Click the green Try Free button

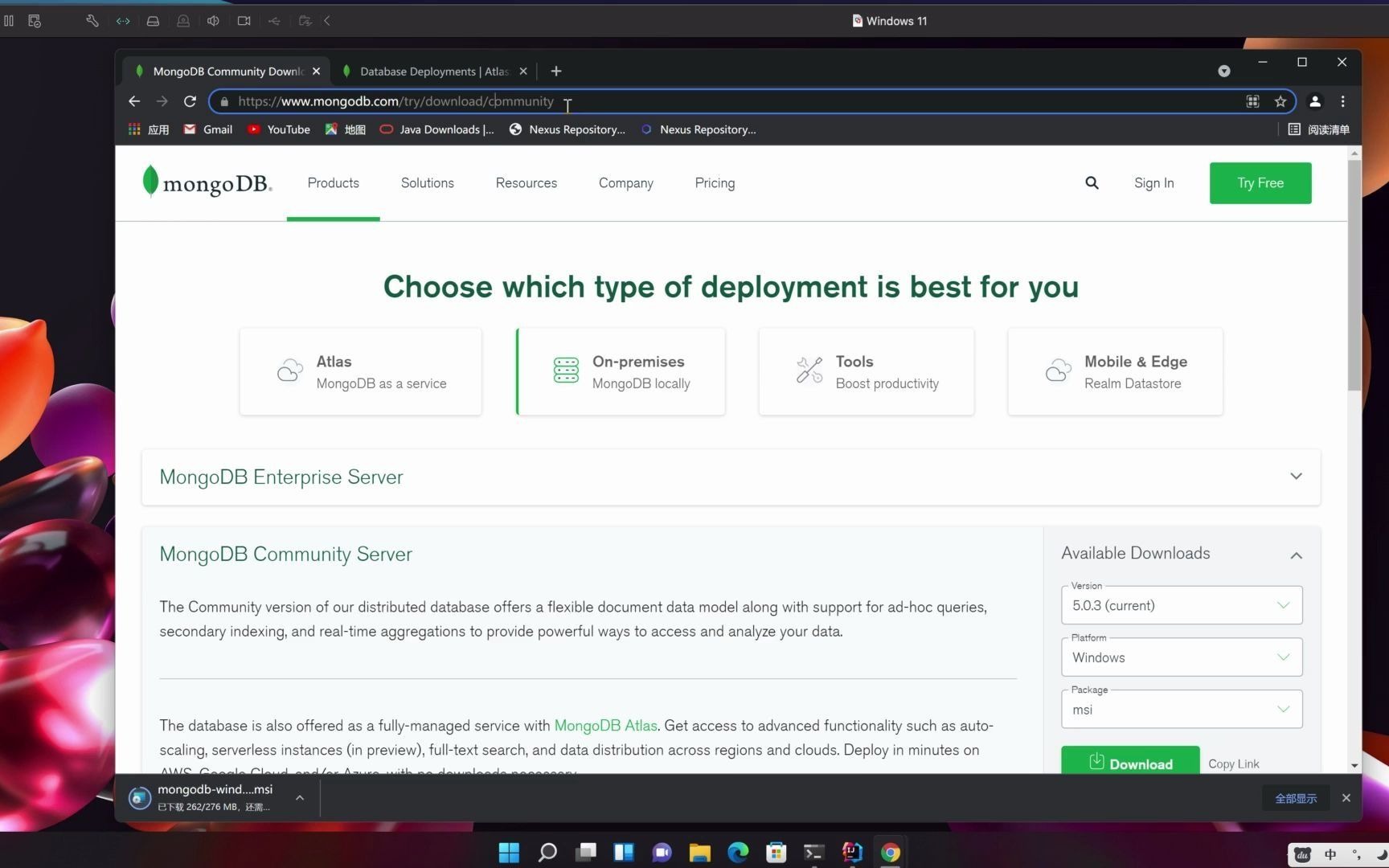[x=1260, y=182]
